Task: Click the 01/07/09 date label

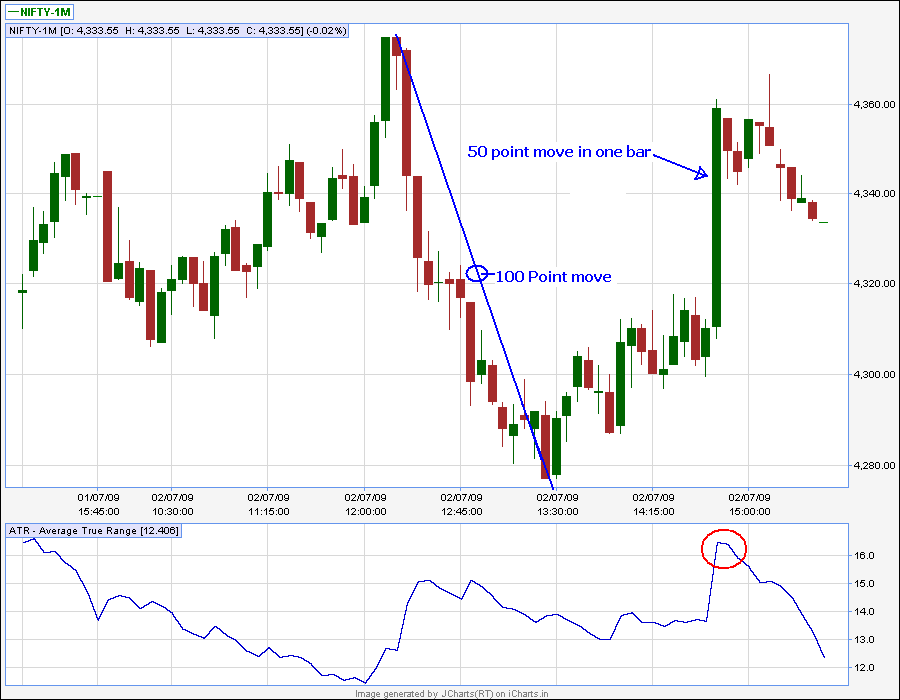Action: point(98,497)
